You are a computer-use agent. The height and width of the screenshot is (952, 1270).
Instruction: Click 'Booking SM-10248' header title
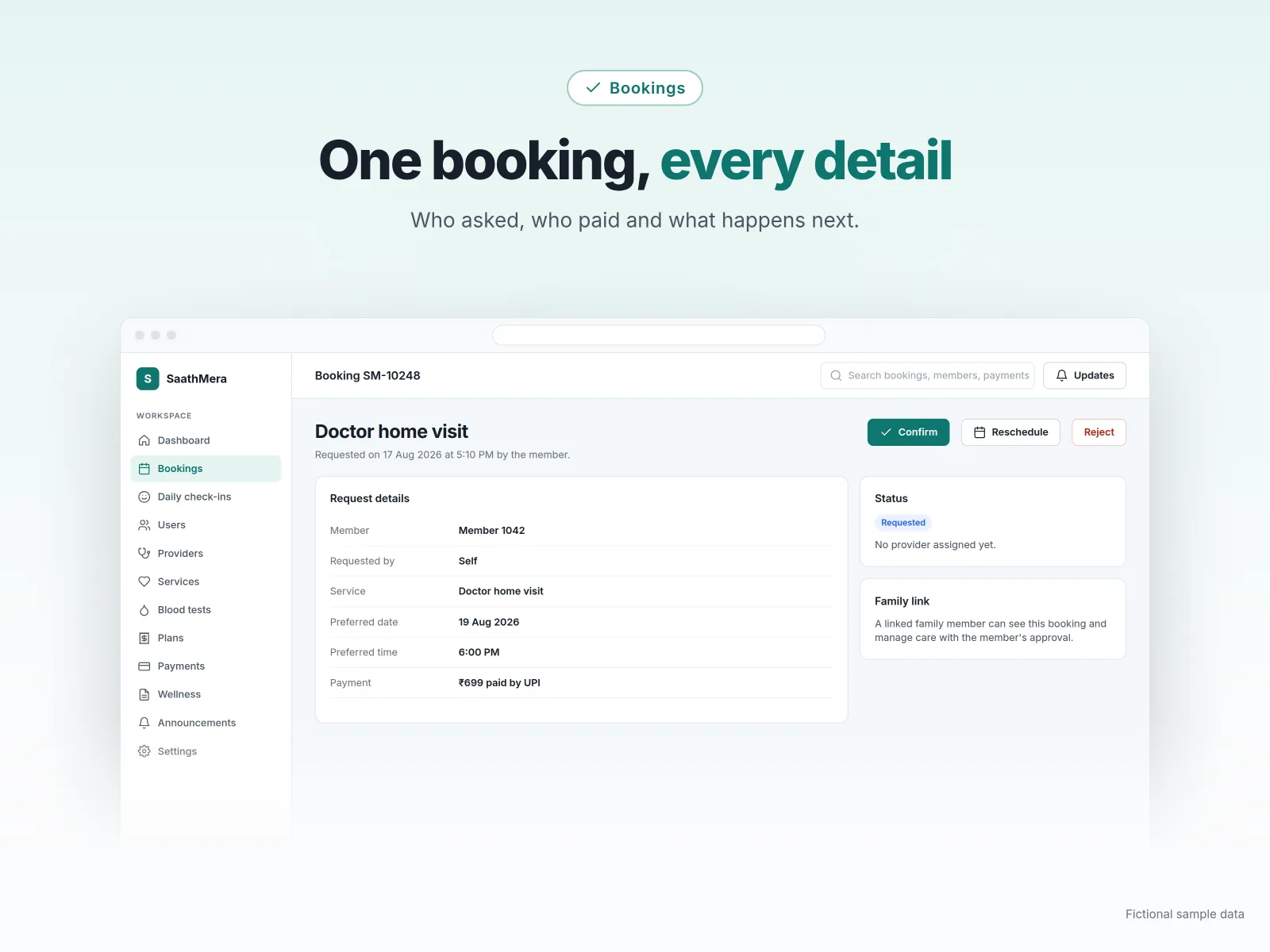(368, 375)
